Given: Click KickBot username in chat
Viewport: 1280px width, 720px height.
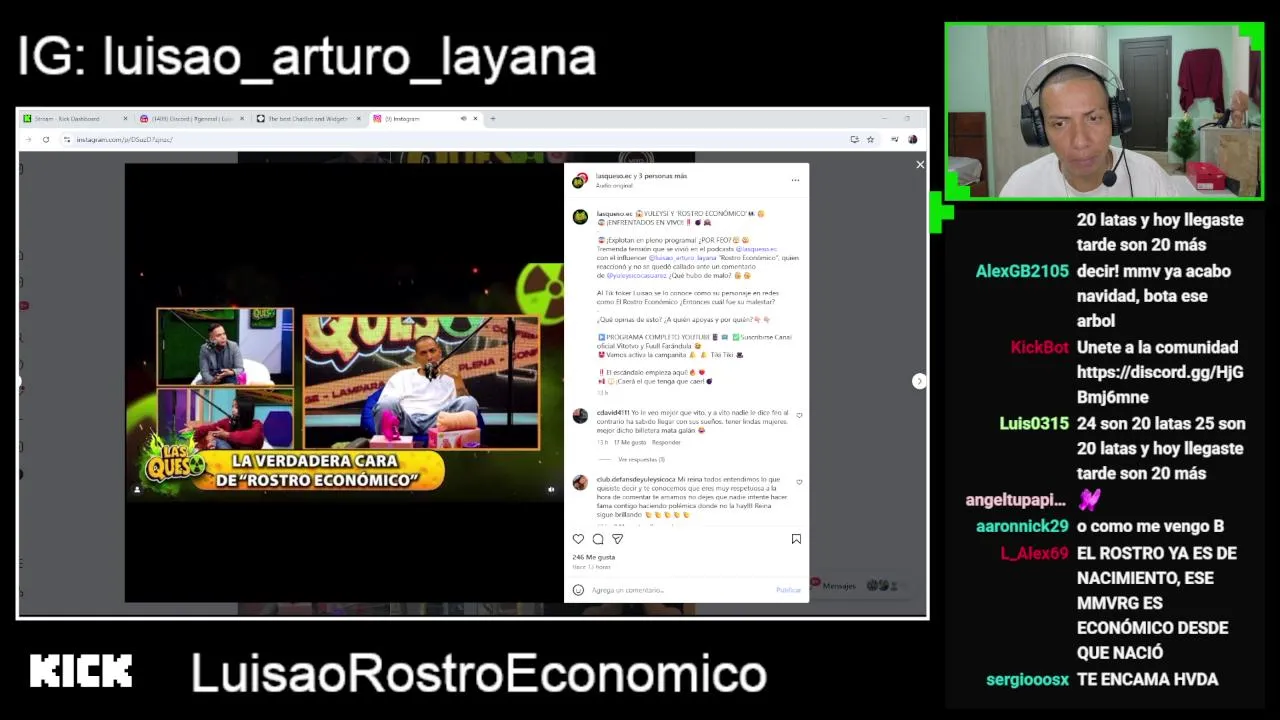Looking at the screenshot, I should coord(1040,347).
